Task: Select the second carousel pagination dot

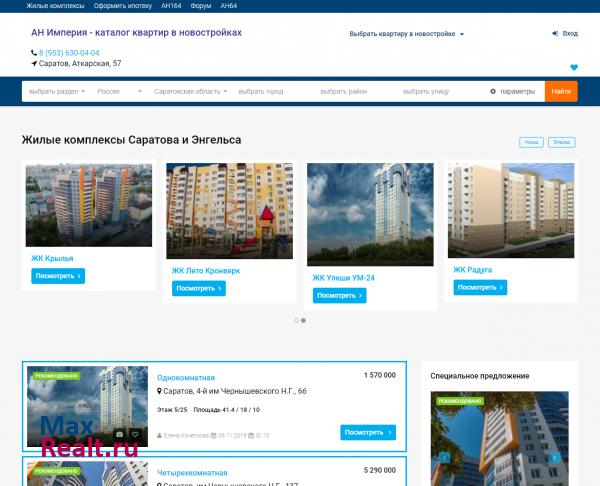Action: click(x=303, y=320)
